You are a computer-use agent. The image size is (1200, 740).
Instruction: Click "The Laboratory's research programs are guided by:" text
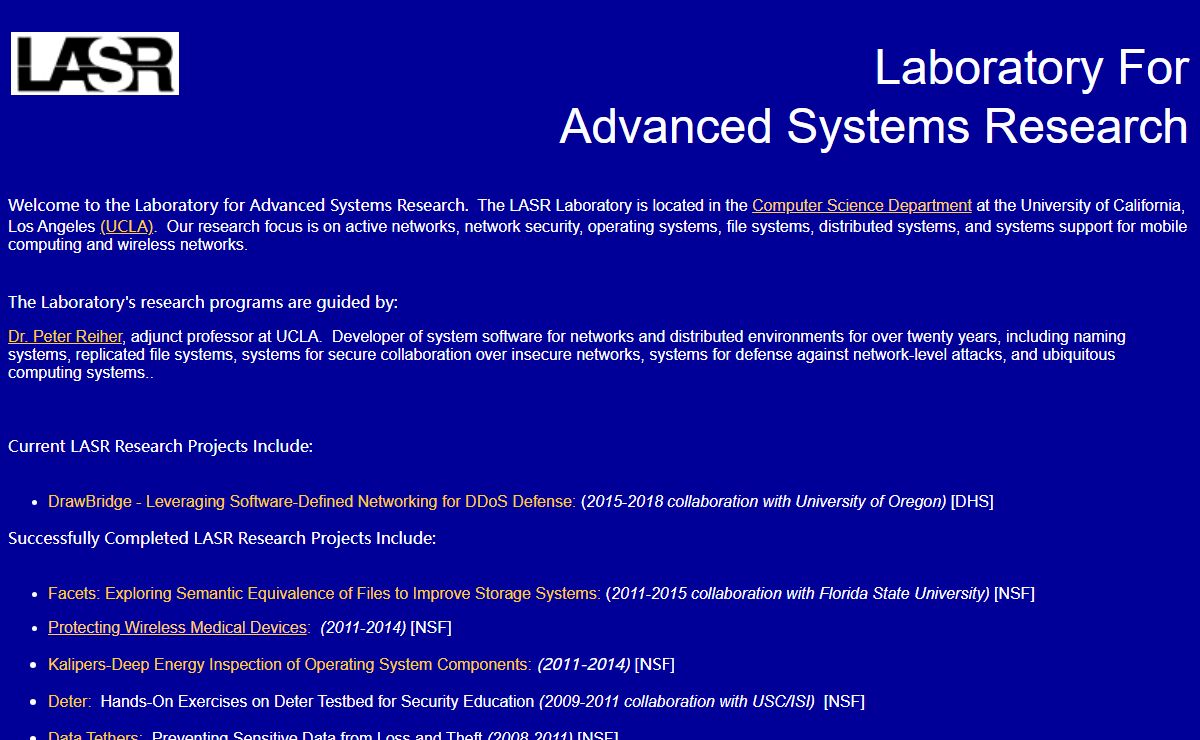coord(203,302)
